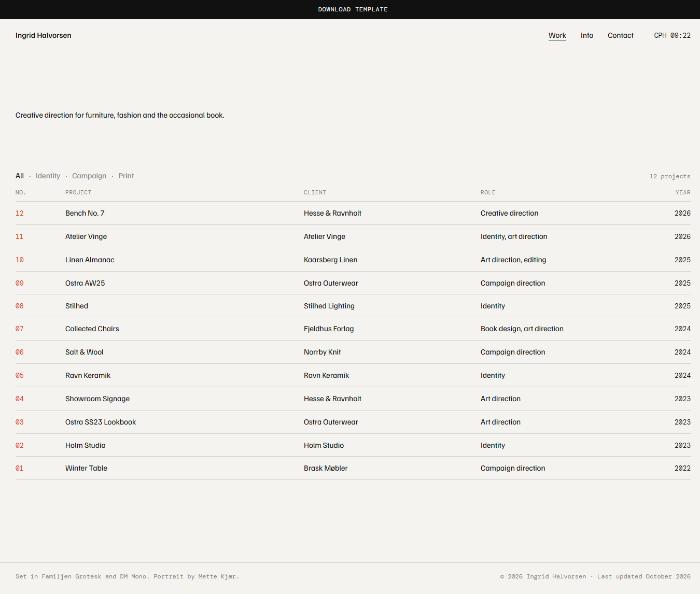Select the All filter
The height and width of the screenshot is (594, 700).
coord(20,176)
